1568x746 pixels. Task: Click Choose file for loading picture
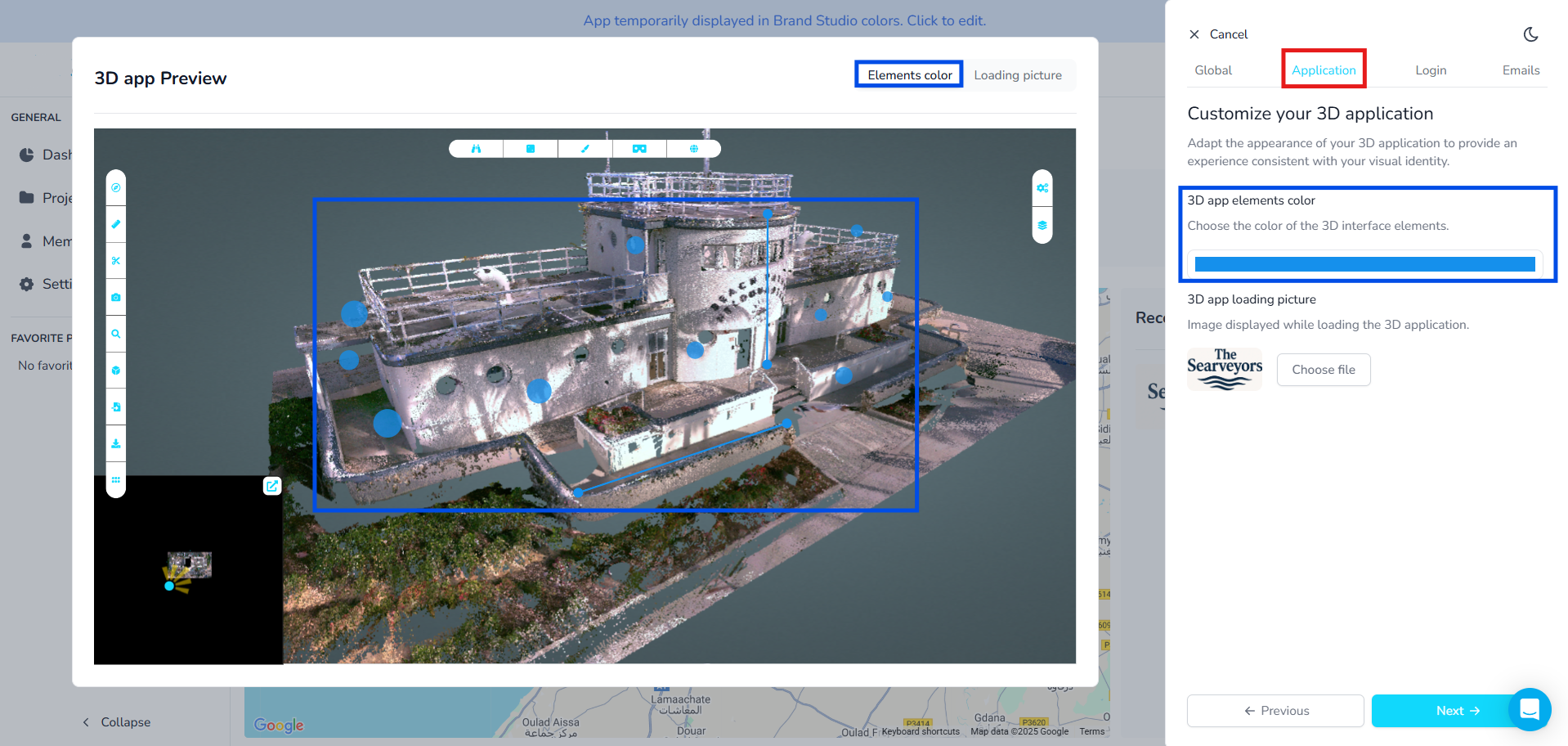tap(1323, 370)
